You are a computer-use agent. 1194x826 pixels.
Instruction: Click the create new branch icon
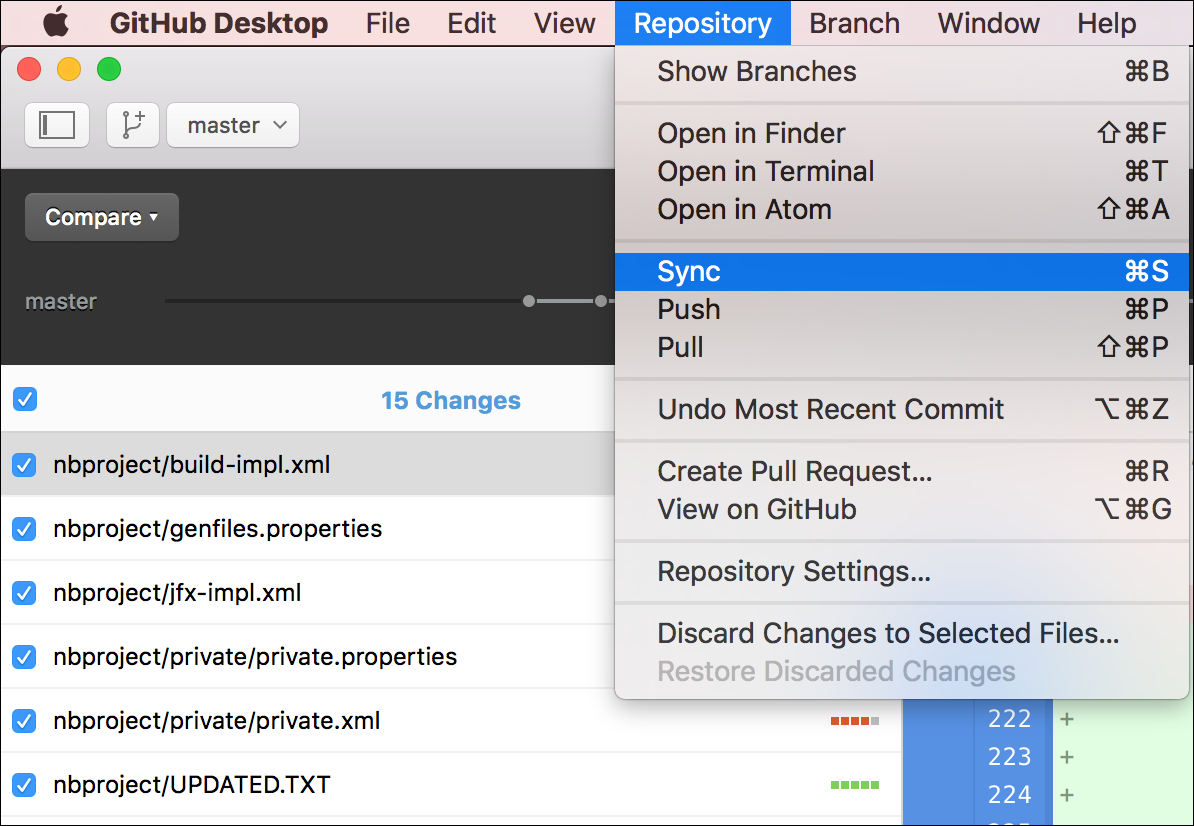133,125
